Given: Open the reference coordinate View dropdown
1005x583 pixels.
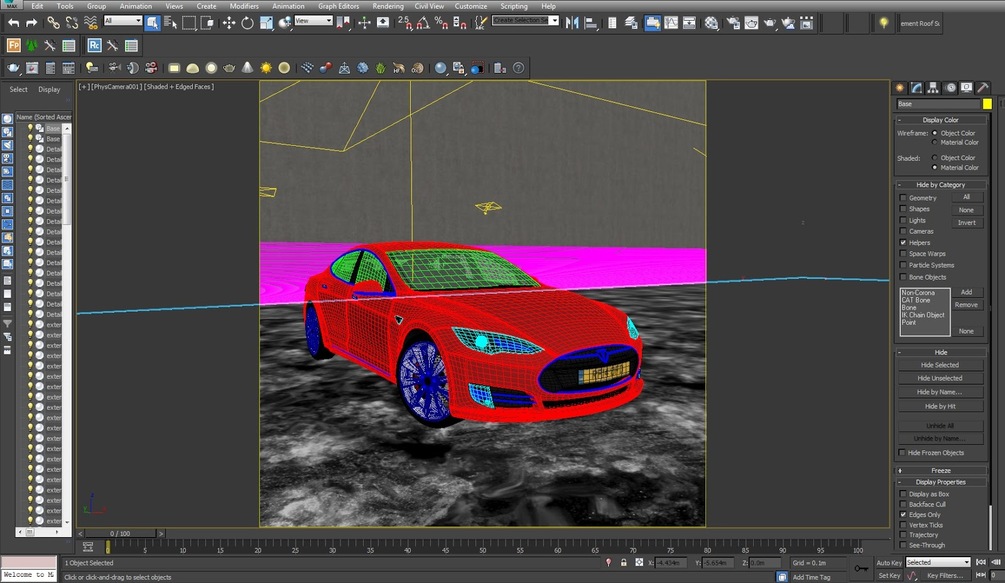Looking at the screenshot, I should pyautogui.click(x=313, y=21).
